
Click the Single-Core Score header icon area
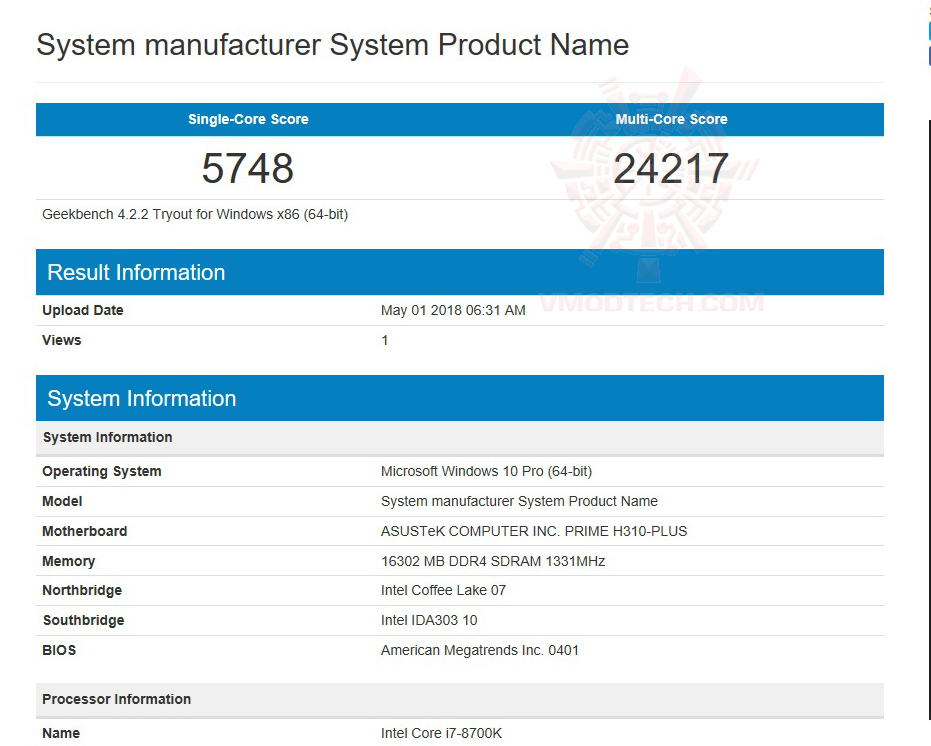coord(248,119)
